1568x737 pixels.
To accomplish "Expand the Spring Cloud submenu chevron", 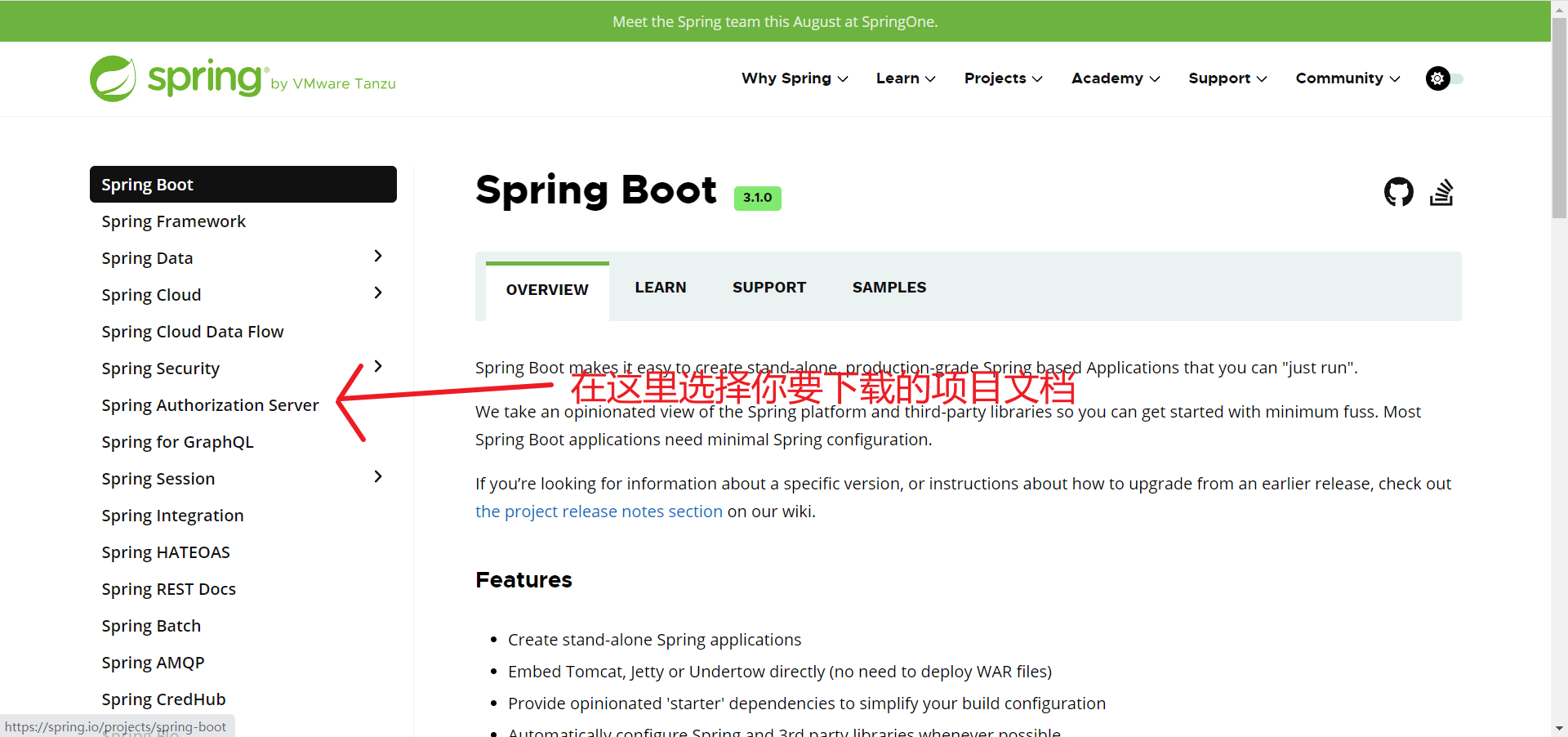I will pos(378,293).
